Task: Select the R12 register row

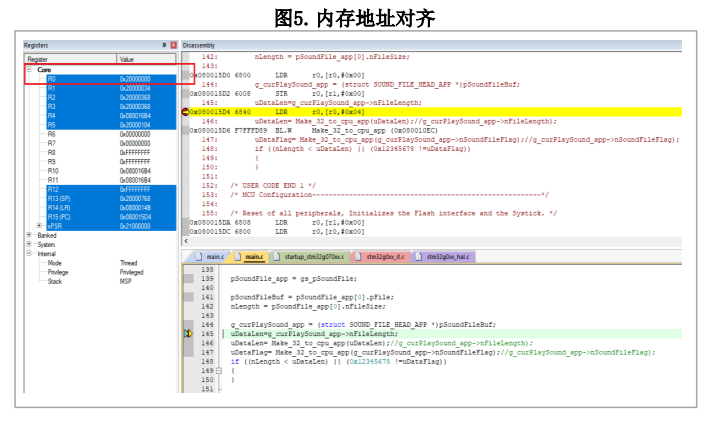Action: click(111, 189)
